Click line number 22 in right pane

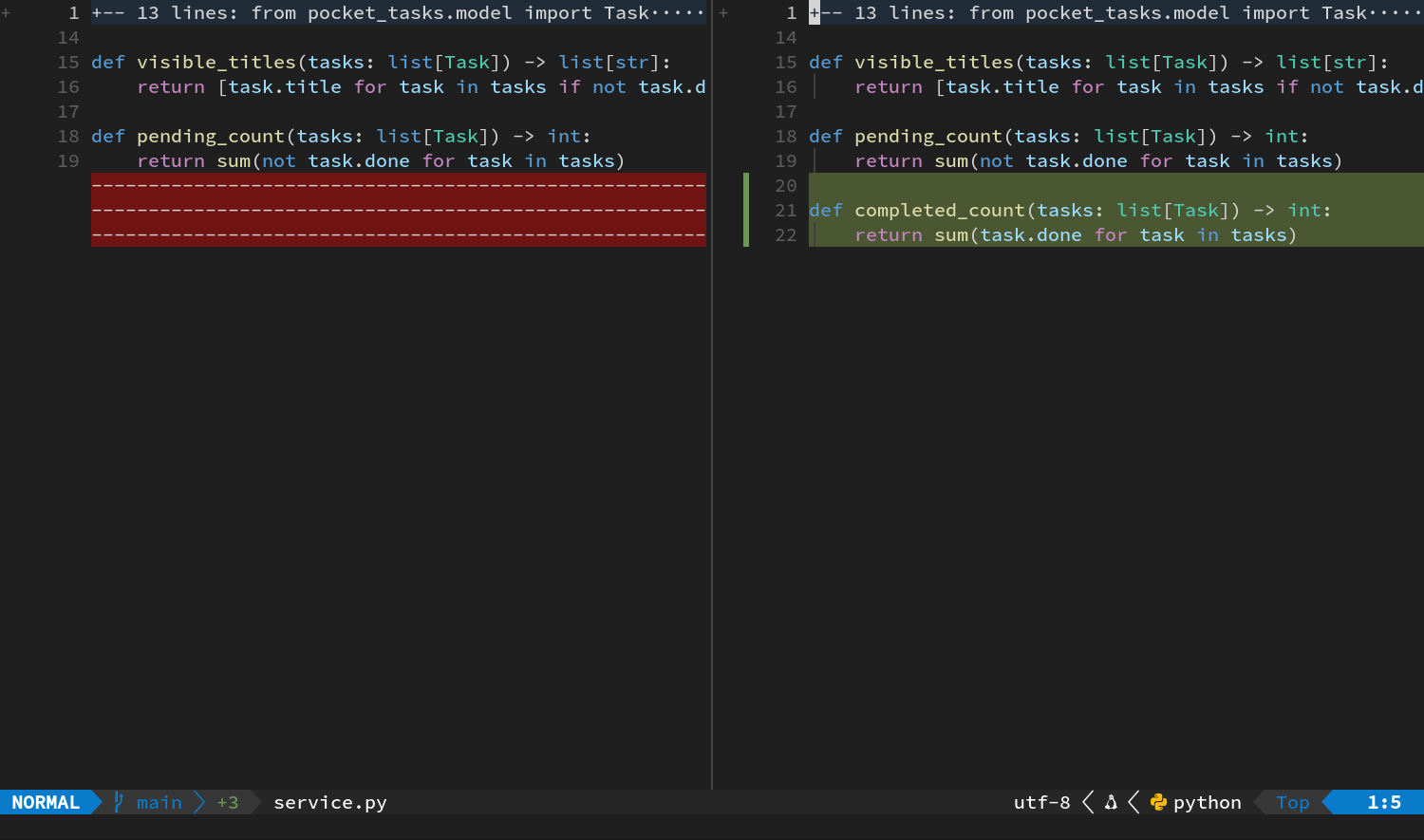(x=786, y=235)
